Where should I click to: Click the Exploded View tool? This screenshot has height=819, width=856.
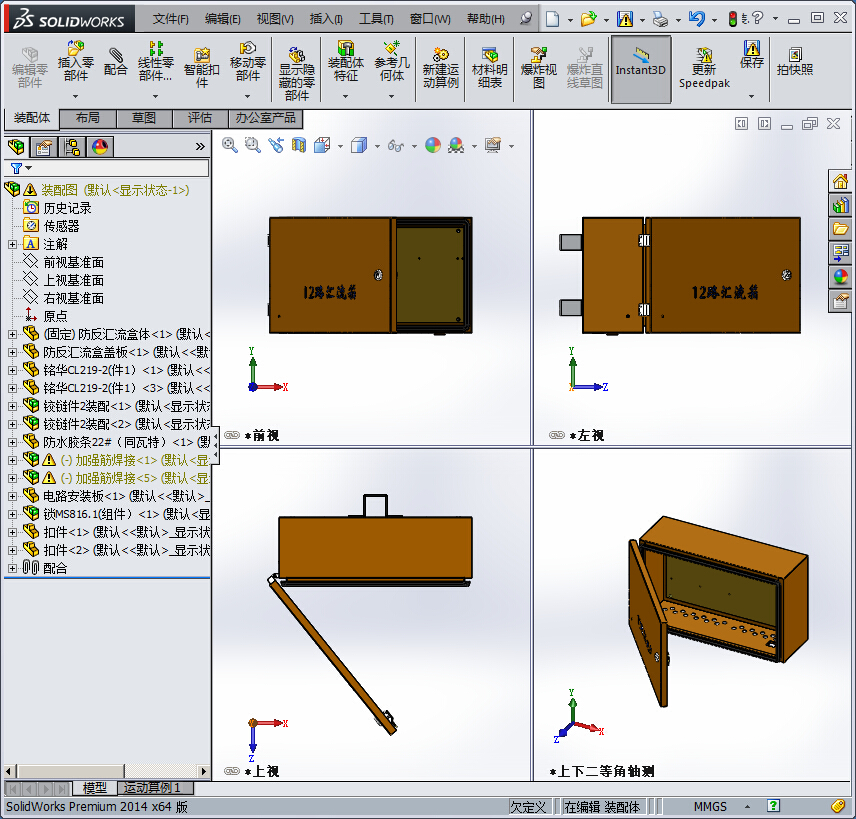tap(538, 68)
